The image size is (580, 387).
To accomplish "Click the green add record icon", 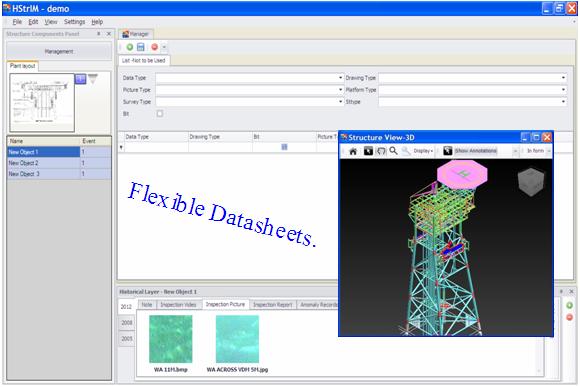I will click(130, 47).
